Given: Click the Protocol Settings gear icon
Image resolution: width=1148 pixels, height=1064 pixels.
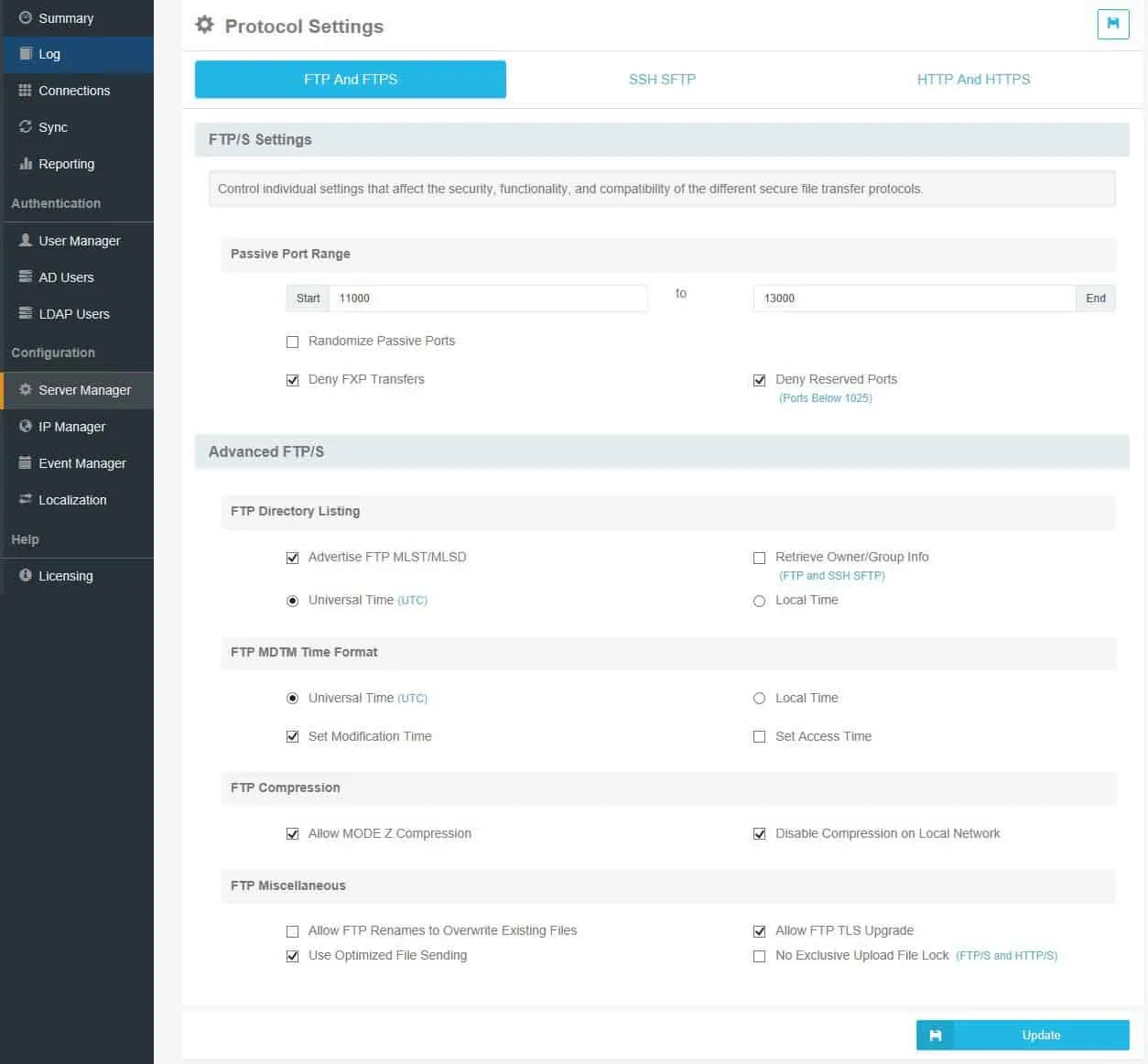Looking at the screenshot, I should [205, 25].
